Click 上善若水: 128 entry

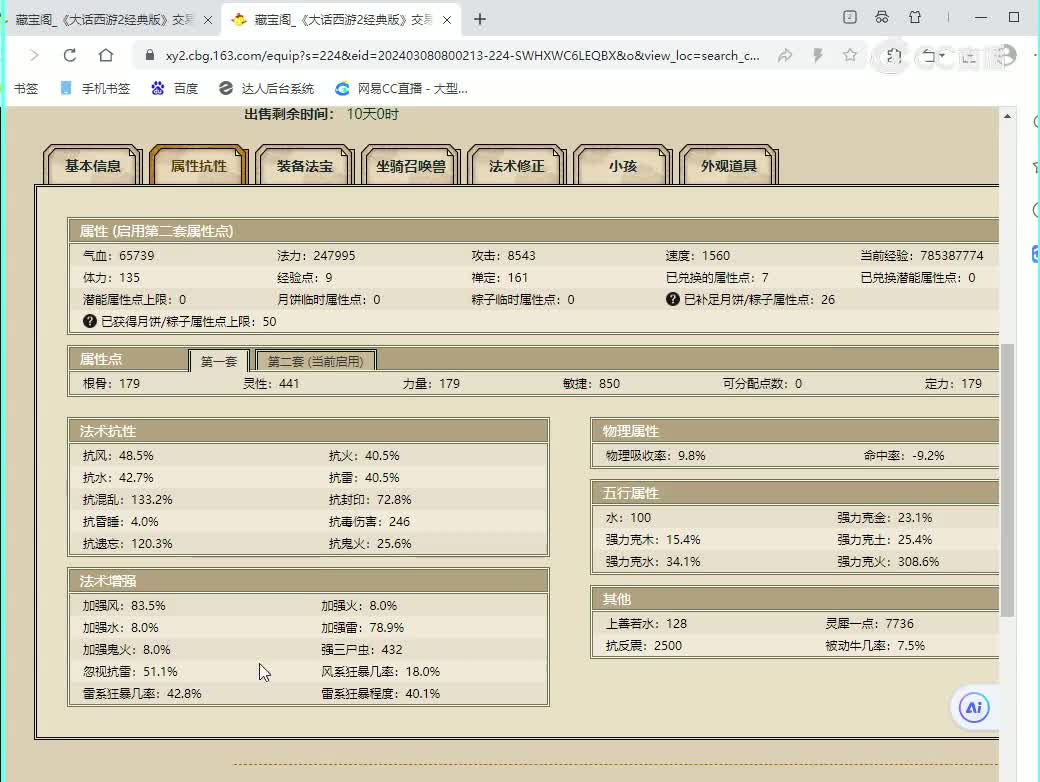click(646, 623)
